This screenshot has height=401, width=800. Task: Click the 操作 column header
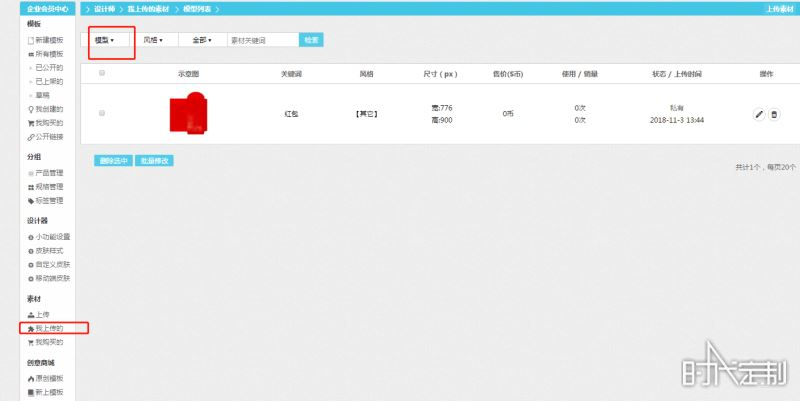click(x=766, y=74)
